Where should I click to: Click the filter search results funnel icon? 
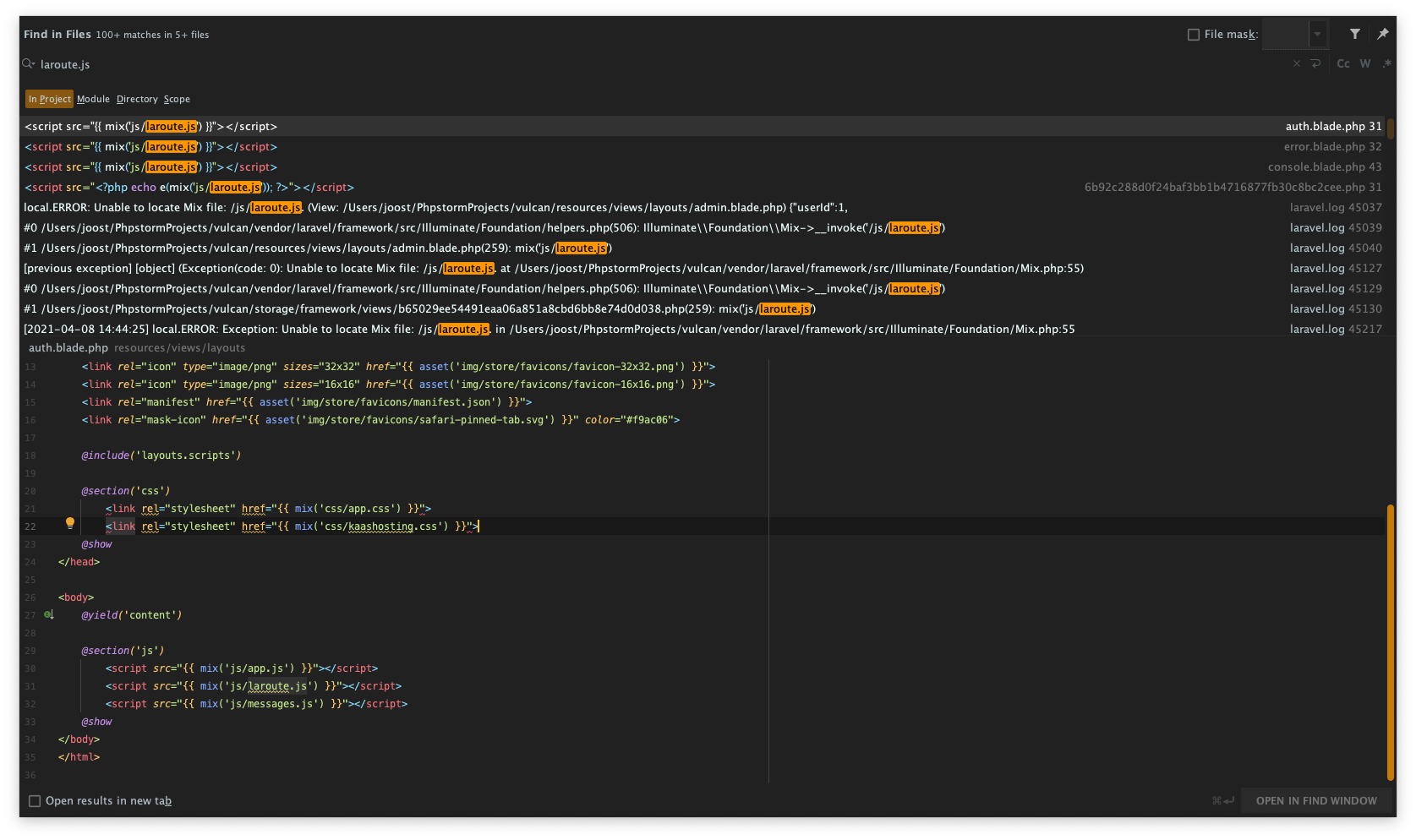click(1355, 34)
